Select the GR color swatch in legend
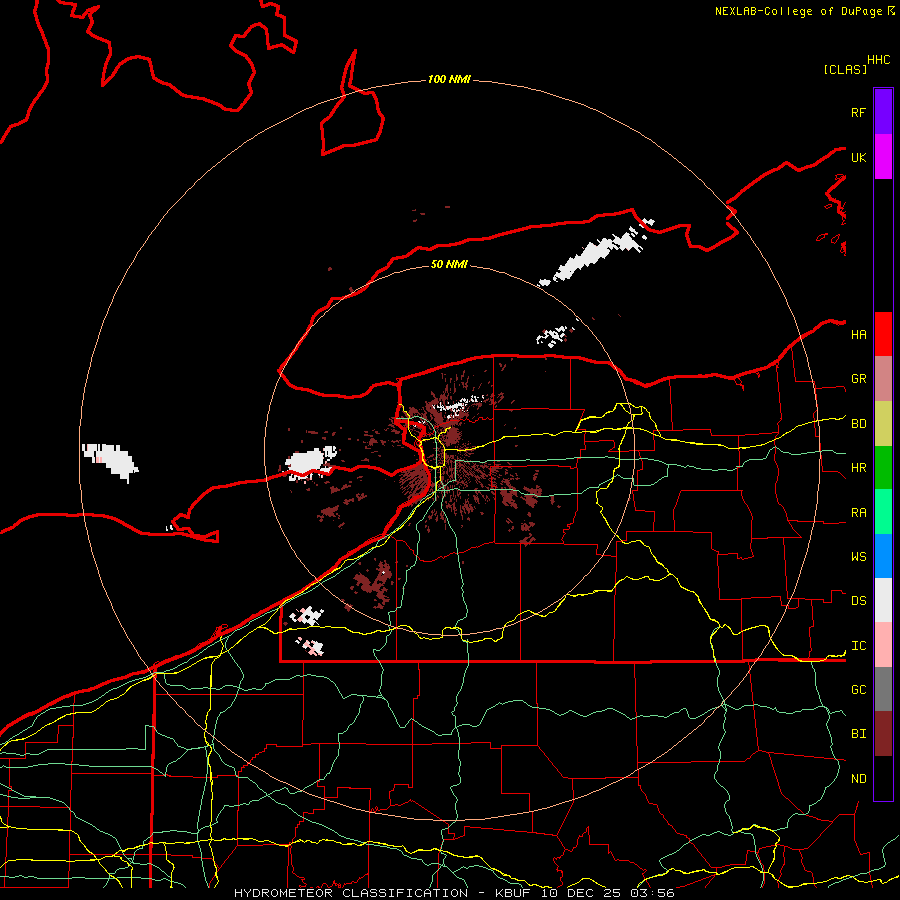 click(x=883, y=379)
